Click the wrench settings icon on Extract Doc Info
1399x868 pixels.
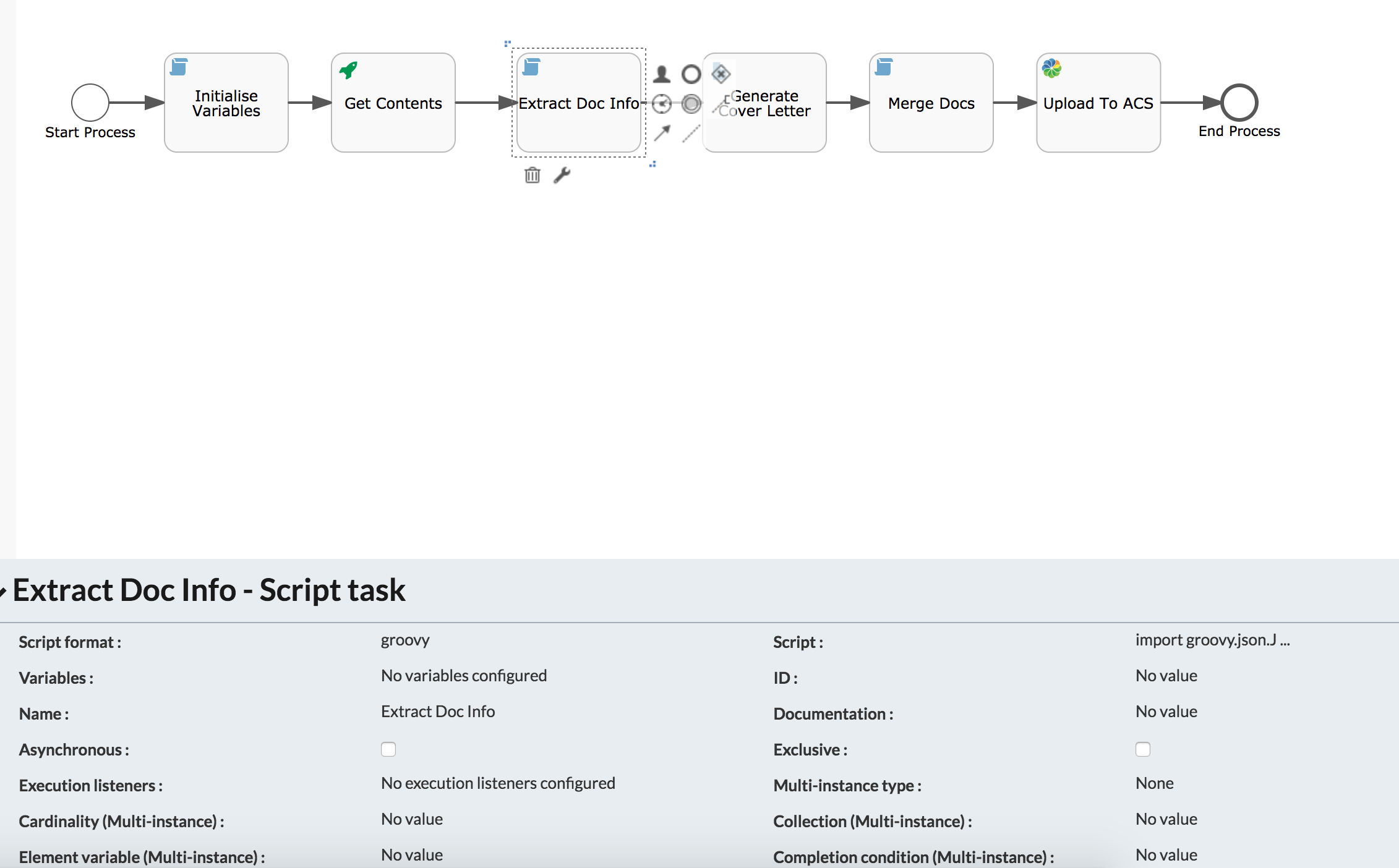(561, 174)
